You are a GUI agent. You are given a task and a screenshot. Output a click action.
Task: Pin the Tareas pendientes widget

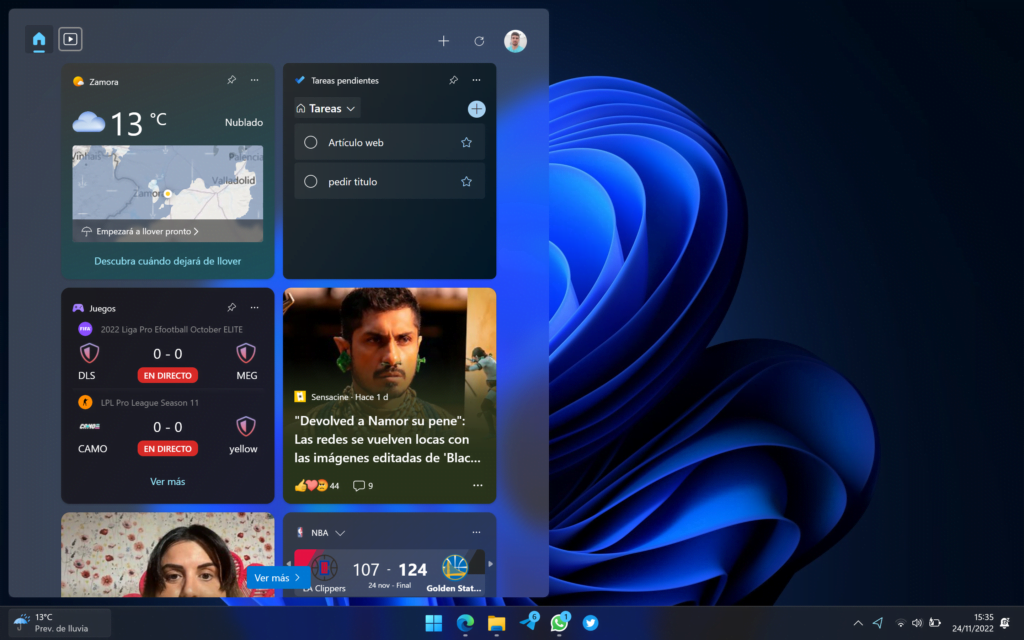(x=453, y=80)
